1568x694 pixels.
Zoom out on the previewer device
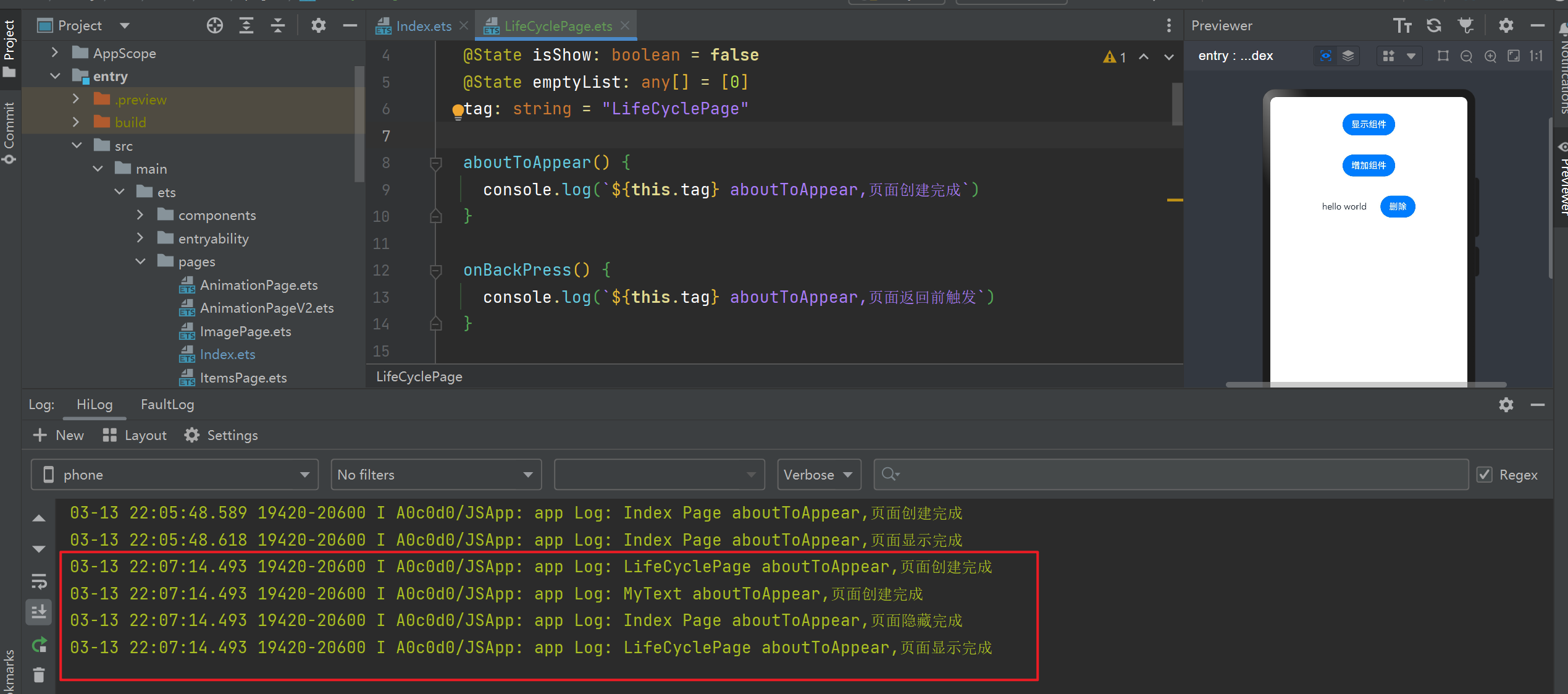tap(1466, 56)
